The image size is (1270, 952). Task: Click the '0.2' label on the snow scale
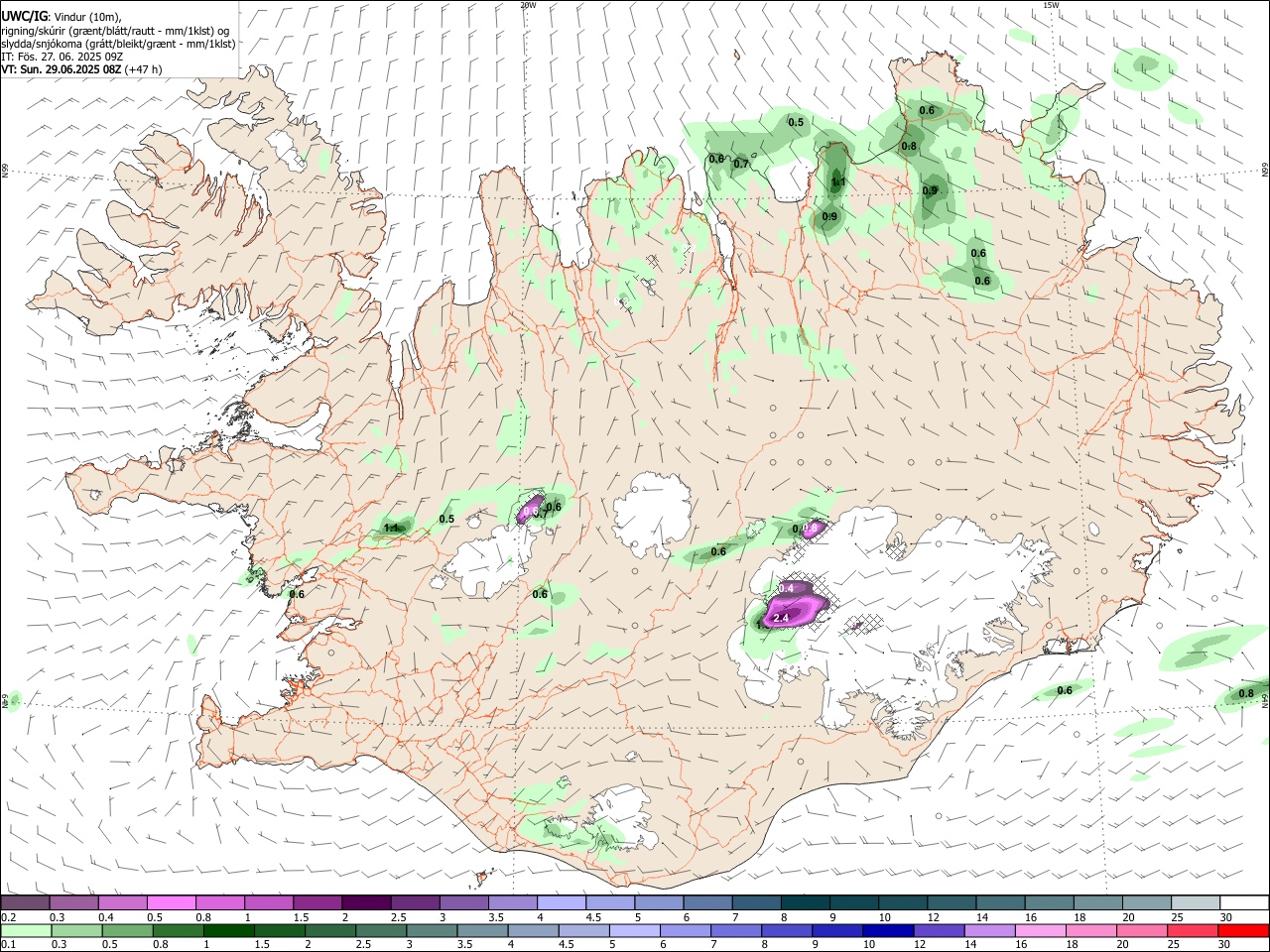[x=8, y=917]
